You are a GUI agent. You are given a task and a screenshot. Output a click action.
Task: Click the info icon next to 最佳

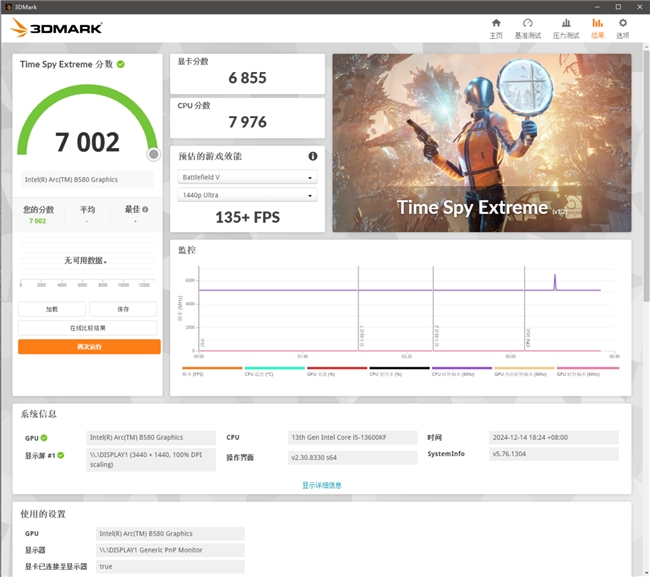(x=145, y=209)
